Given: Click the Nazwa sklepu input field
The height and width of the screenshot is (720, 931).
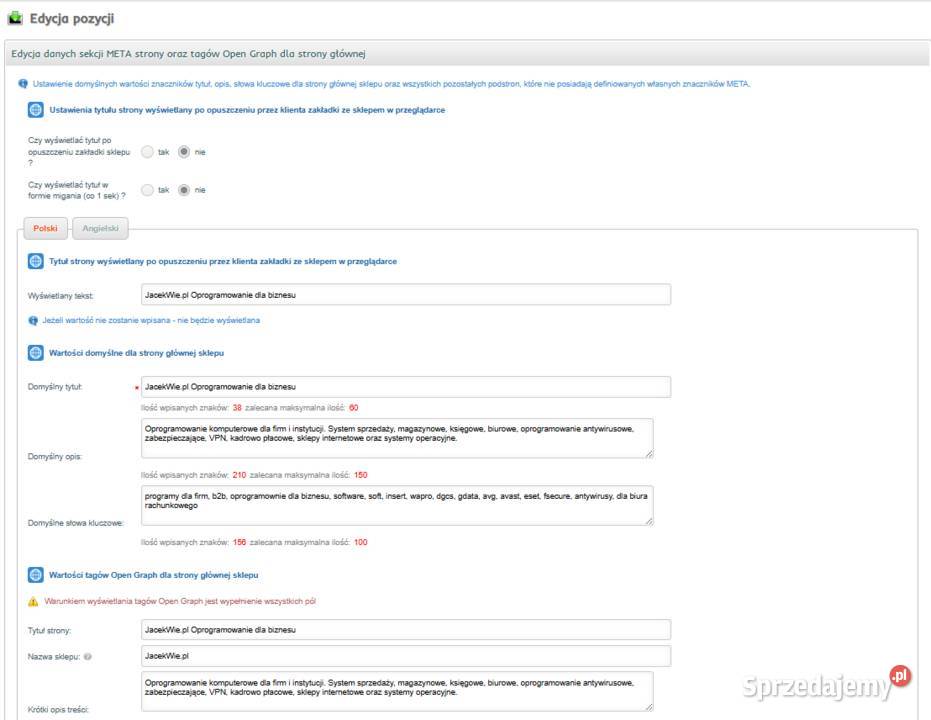Looking at the screenshot, I should [406, 656].
